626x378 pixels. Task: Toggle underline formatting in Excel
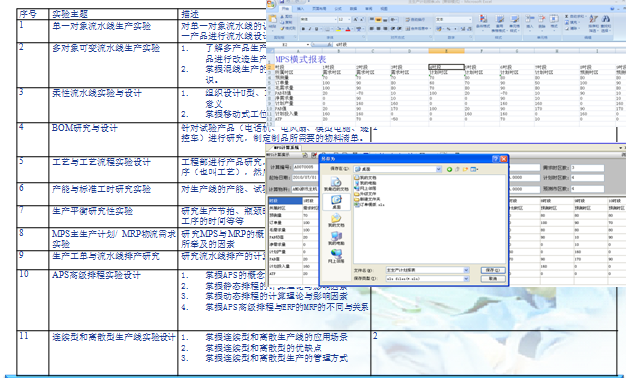(x=316, y=29)
